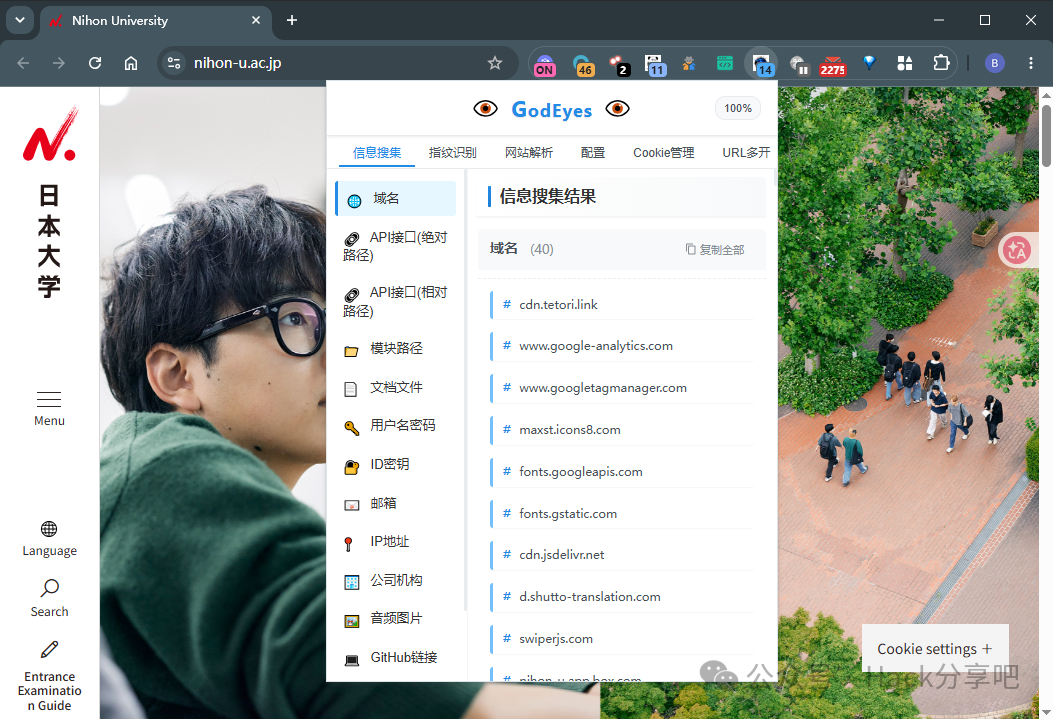The image size is (1053, 719).
Task: Select the 域名 category in GodEyes sidebar
Action: (x=396, y=199)
